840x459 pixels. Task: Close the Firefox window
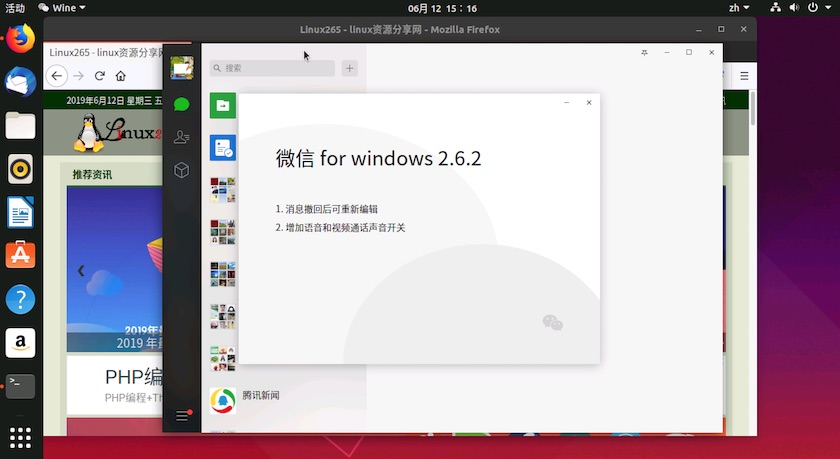pyautogui.click(x=744, y=29)
